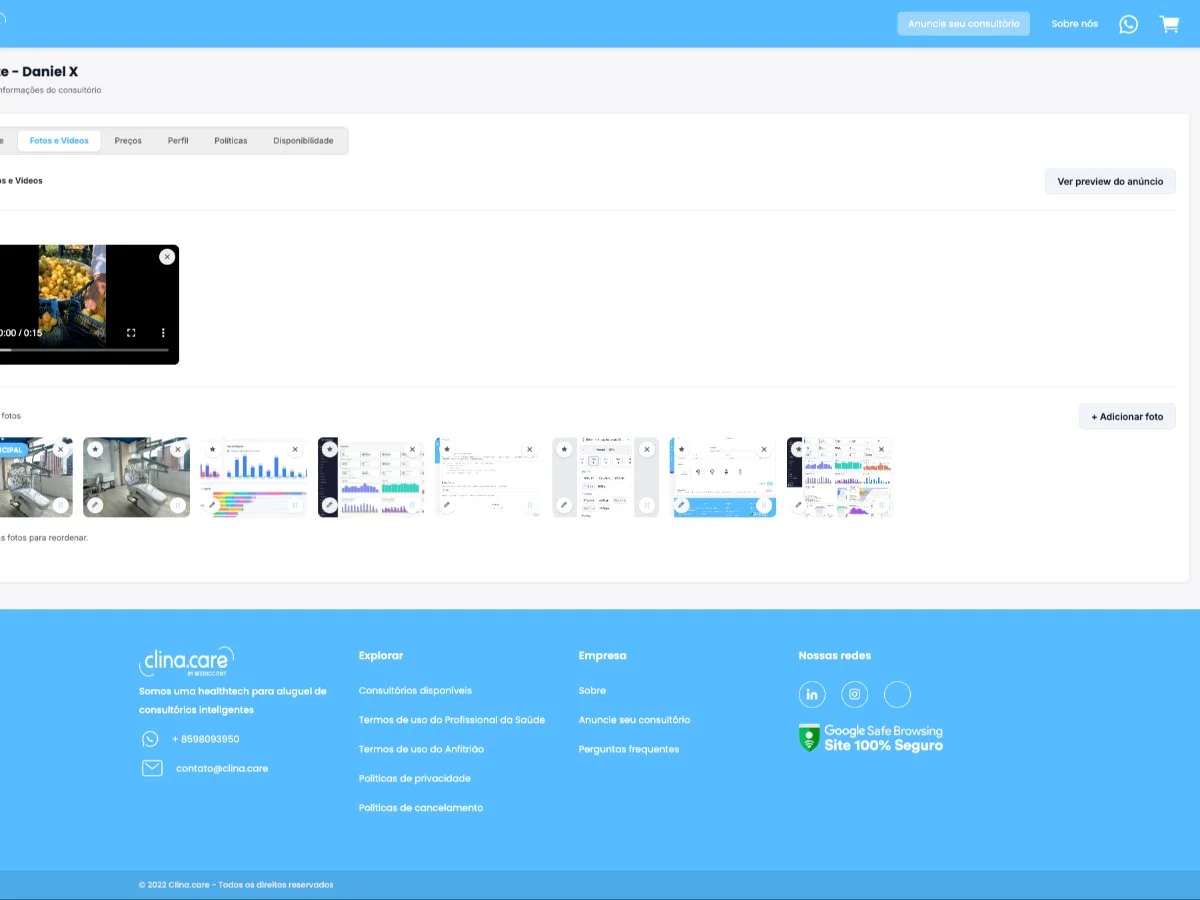Open the video's three-dot options menu

tap(163, 333)
